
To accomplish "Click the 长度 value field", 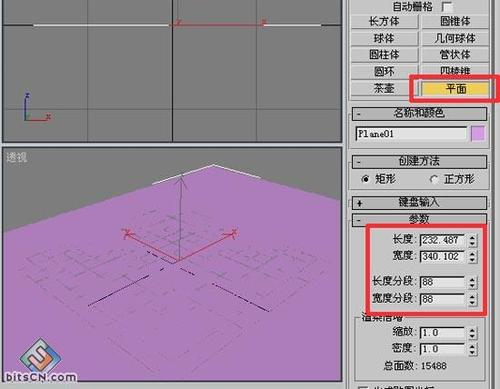I will [442, 240].
